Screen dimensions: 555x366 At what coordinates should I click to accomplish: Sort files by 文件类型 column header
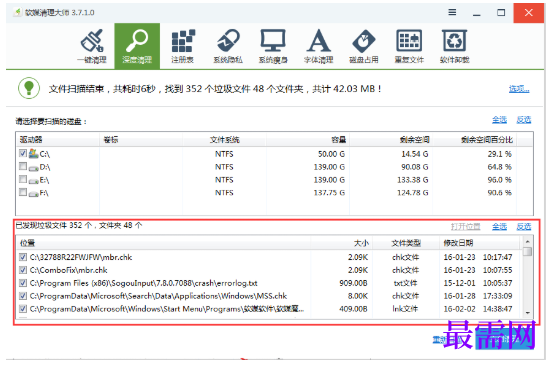(x=406, y=243)
